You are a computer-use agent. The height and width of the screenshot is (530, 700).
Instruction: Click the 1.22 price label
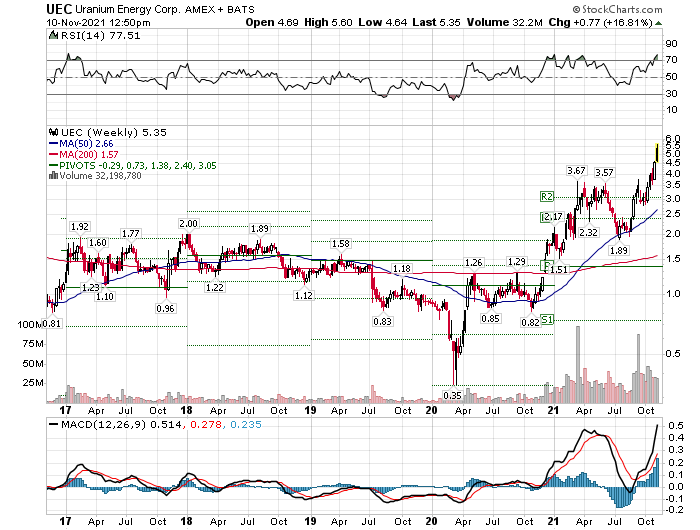214,287
